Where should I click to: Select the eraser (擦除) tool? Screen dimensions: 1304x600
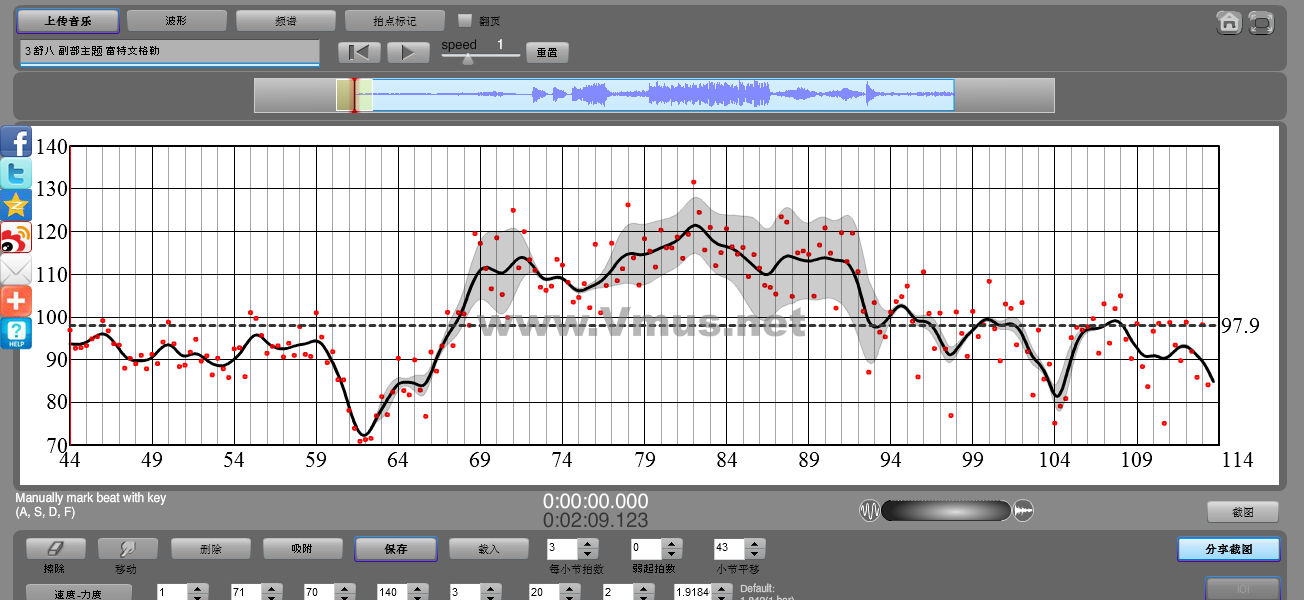click(x=56, y=549)
